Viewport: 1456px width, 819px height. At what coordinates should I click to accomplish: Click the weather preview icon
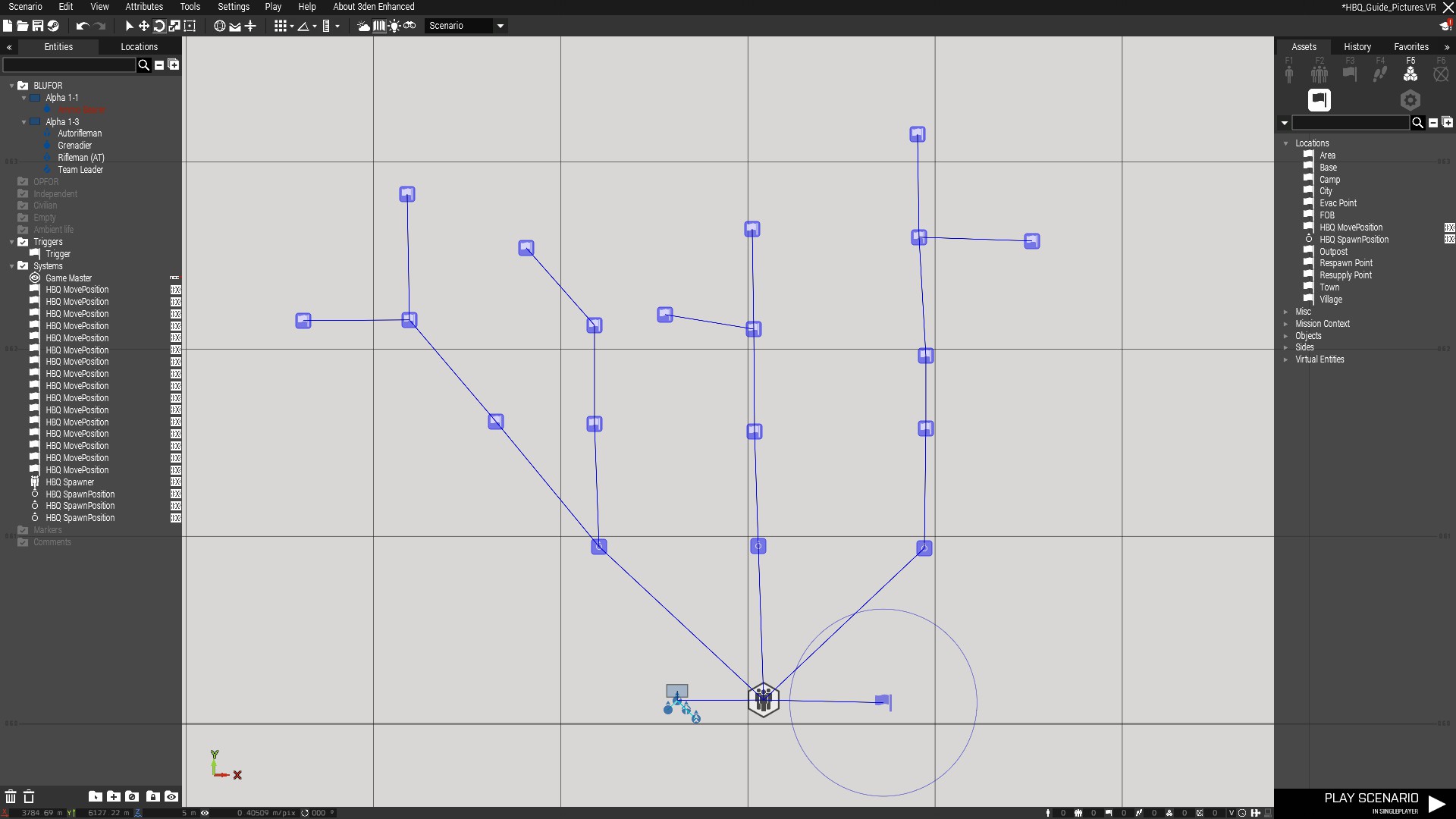tap(364, 26)
